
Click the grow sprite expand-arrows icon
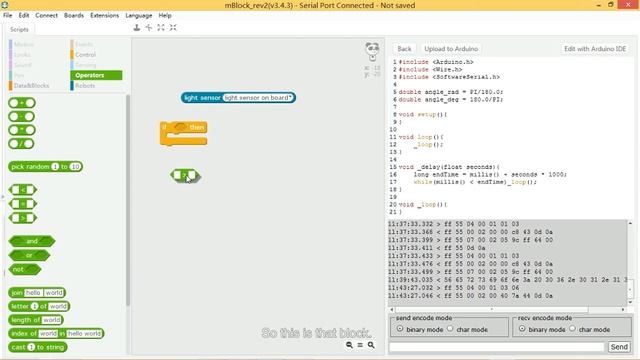(x=161, y=27)
